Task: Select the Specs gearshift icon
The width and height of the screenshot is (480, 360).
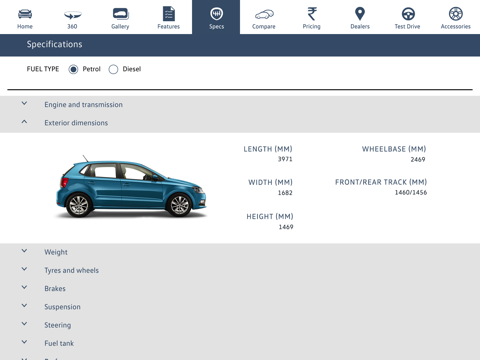Action: 217,14
